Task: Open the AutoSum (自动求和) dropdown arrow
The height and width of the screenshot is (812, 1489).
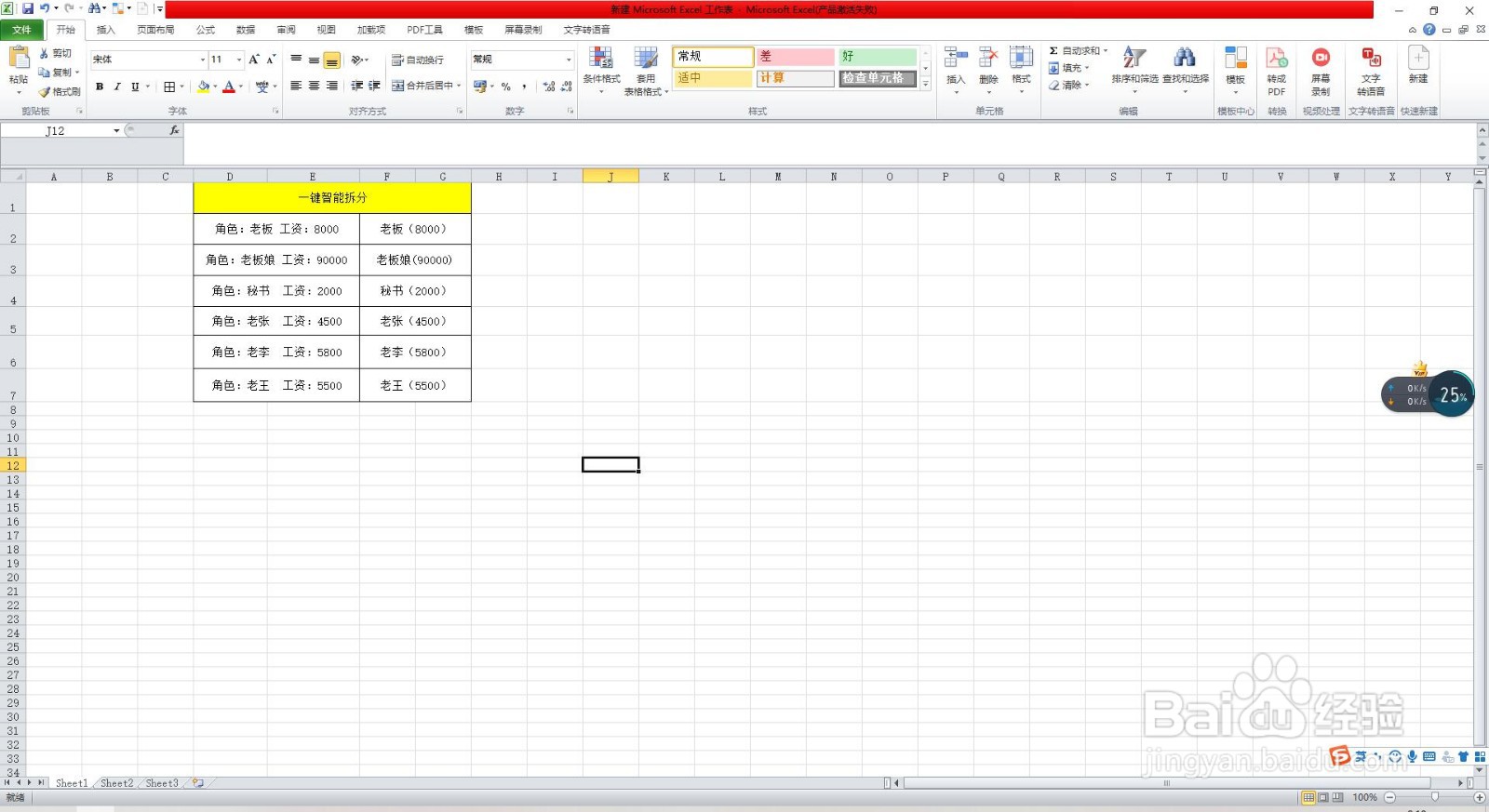Action: (x=1106, y=51)
